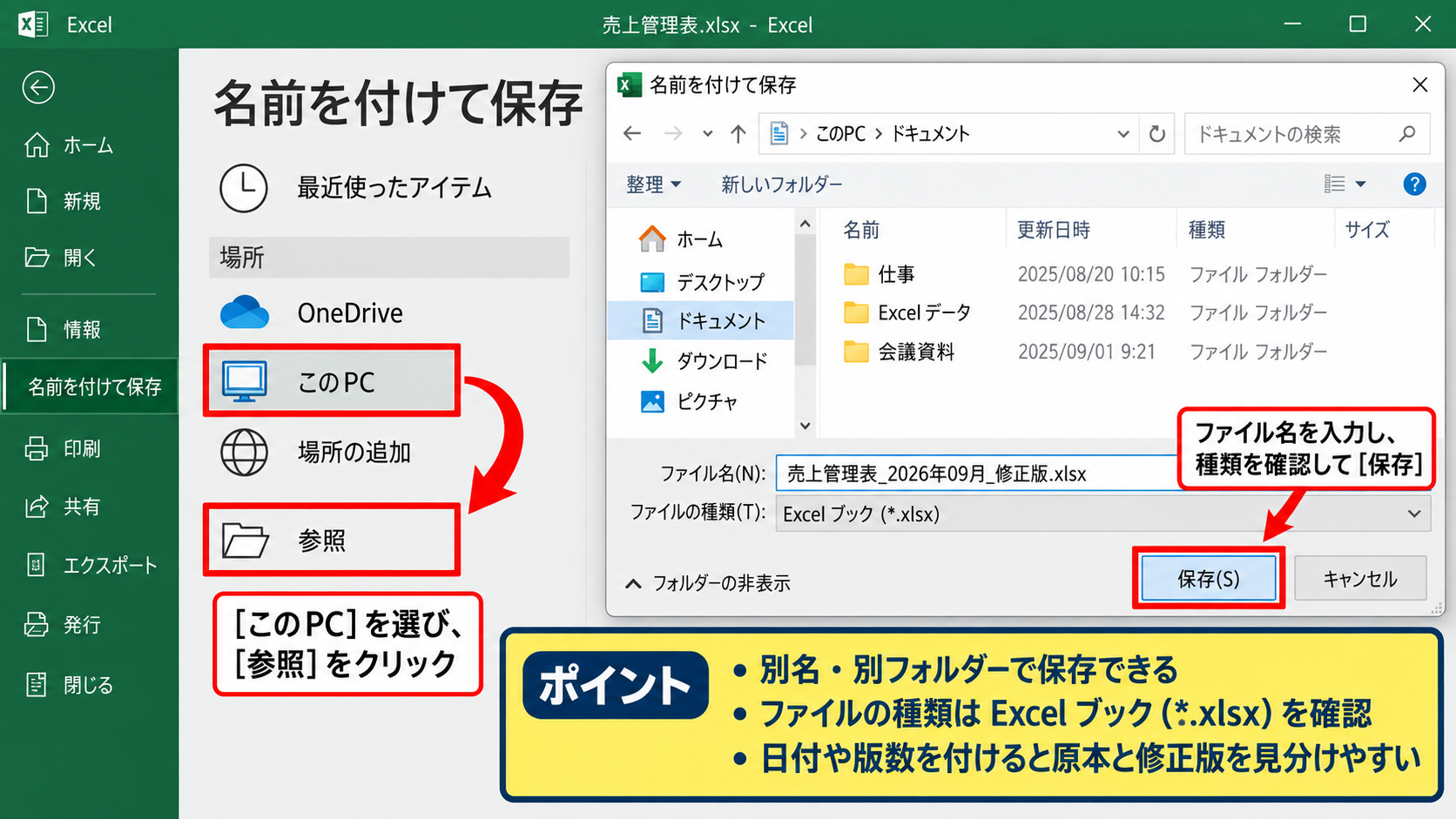Open the 印刷 sidebar item
This screenshot has height=819, width=1456.
(x=63, y=448)
